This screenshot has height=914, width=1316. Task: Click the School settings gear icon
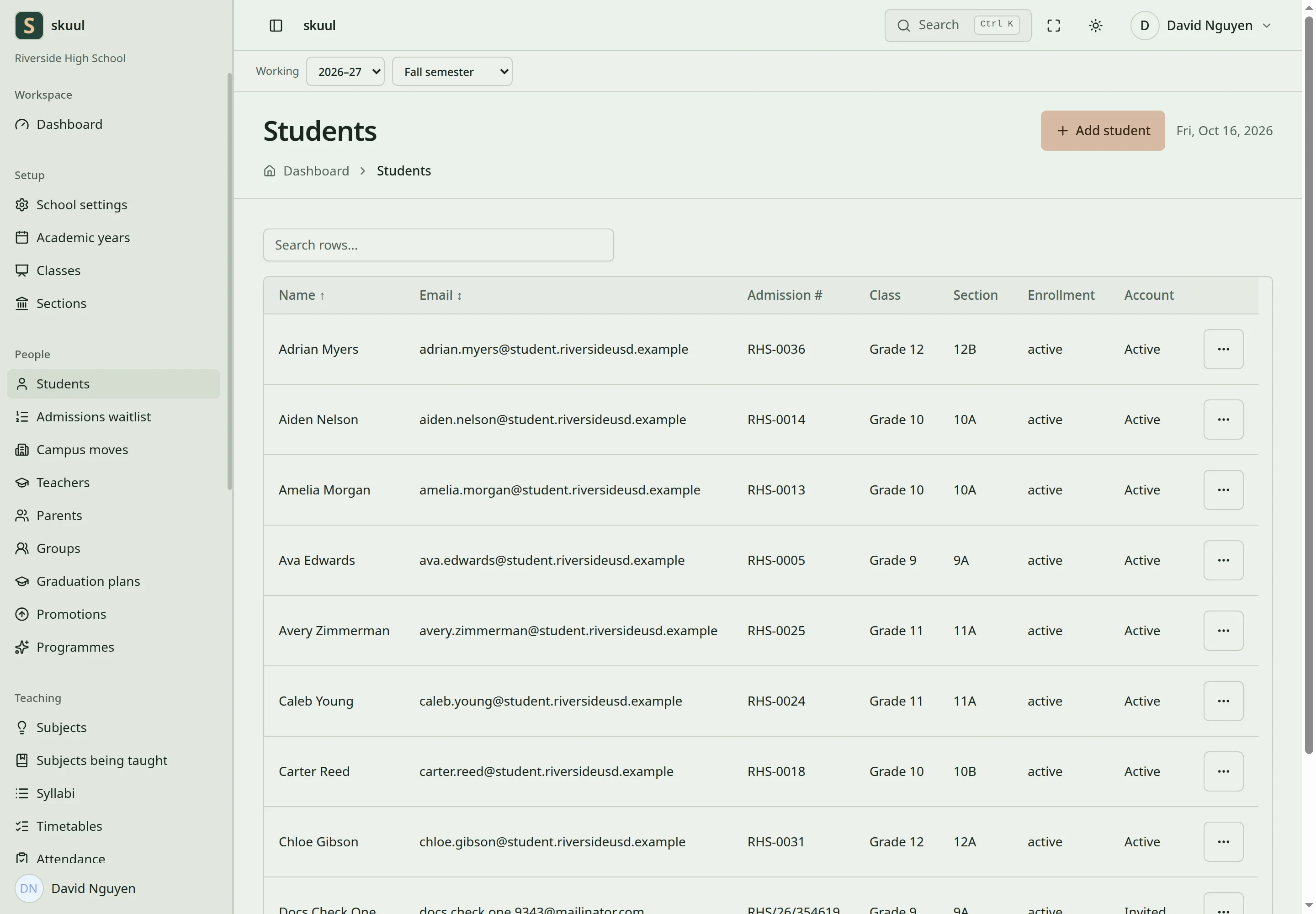pos(22,204)
